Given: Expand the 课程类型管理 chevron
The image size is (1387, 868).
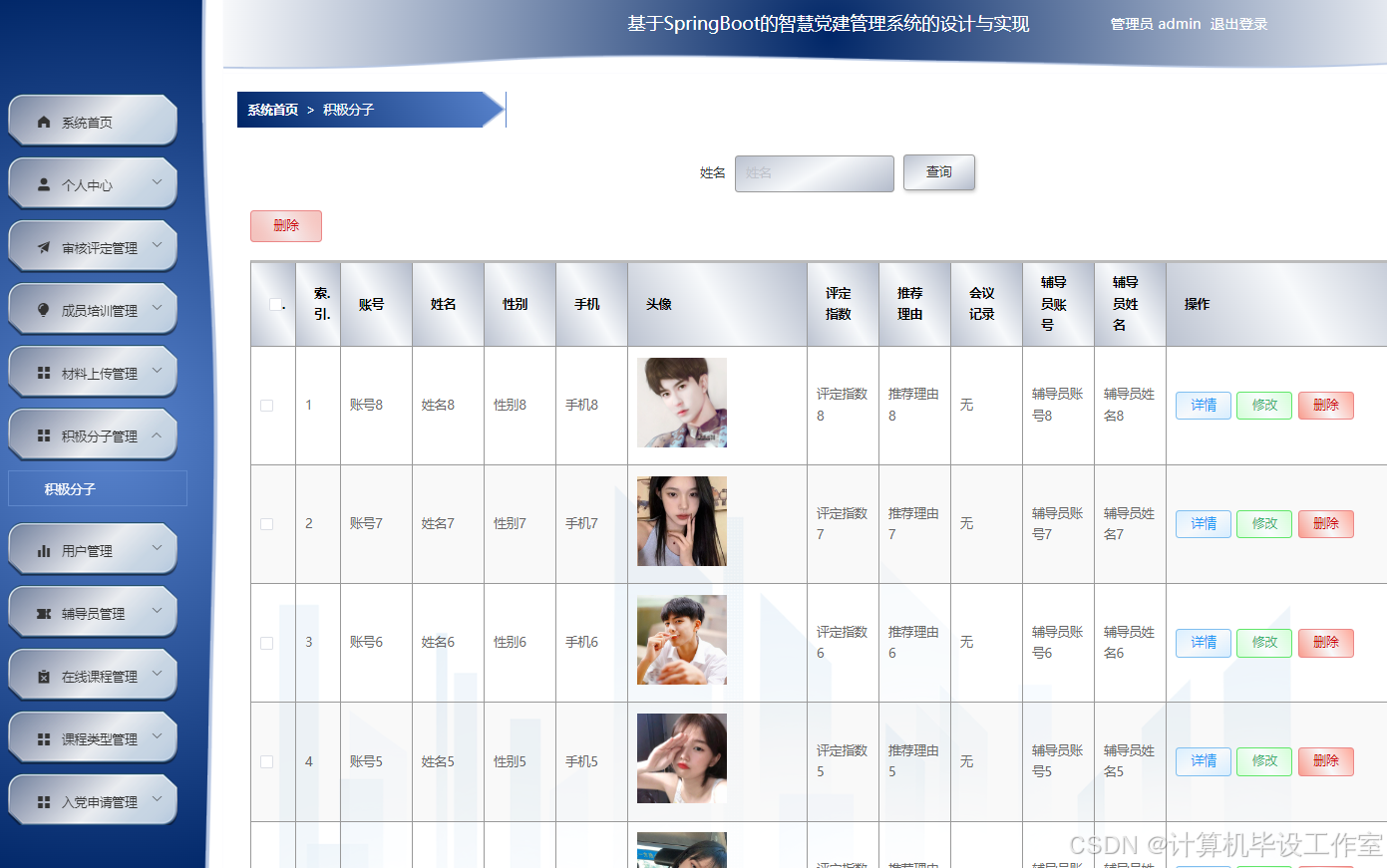Looking at the screenshot, I should (x=157, y=736).
